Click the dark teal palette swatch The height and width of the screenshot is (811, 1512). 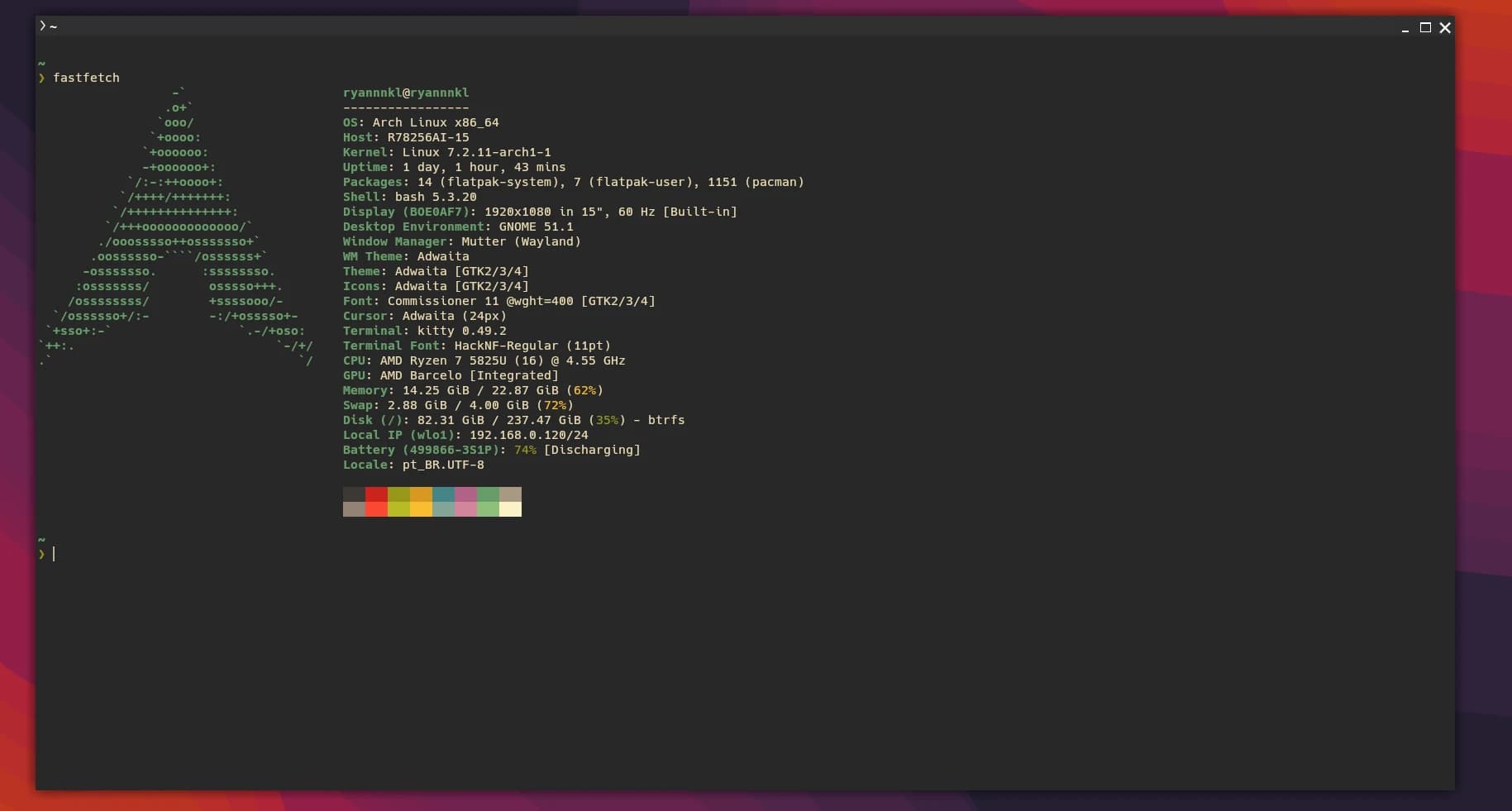443,494
